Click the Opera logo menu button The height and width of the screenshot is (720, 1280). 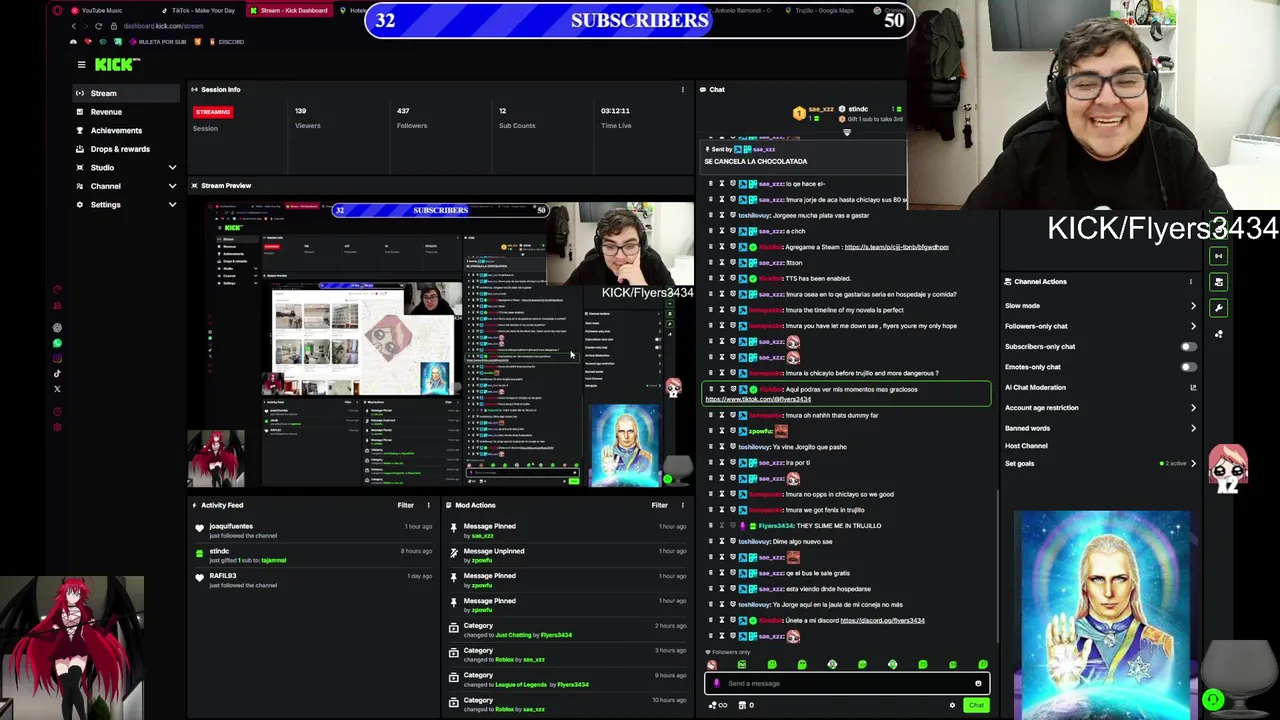[x=57, y=10]
